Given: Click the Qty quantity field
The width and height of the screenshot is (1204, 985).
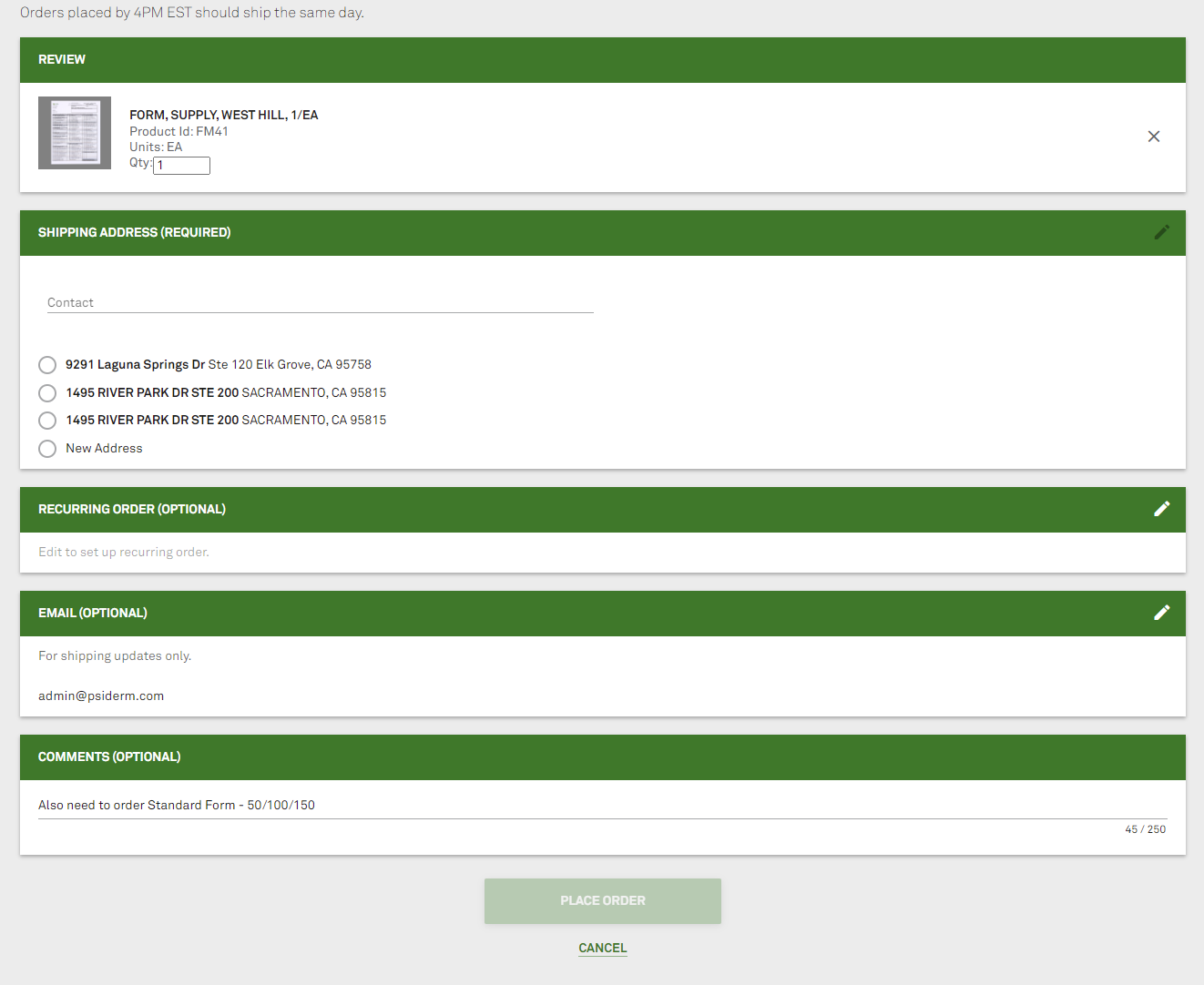Looking at the screenshot, I should tap(180, 165).
